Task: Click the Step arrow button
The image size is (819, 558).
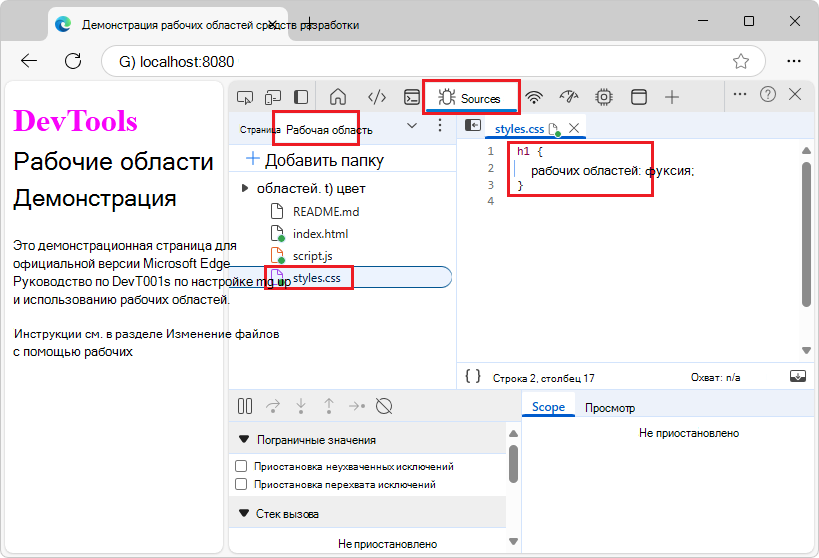Action: coord(357,406)
